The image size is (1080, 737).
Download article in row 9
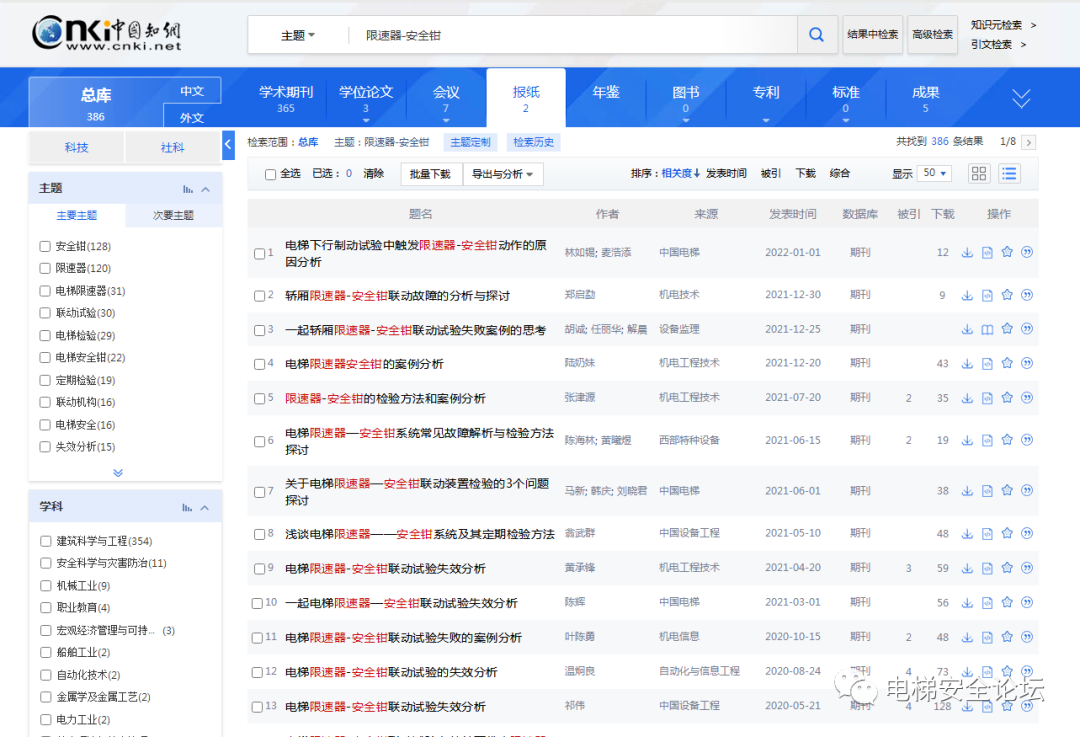[x=967, y=568]
